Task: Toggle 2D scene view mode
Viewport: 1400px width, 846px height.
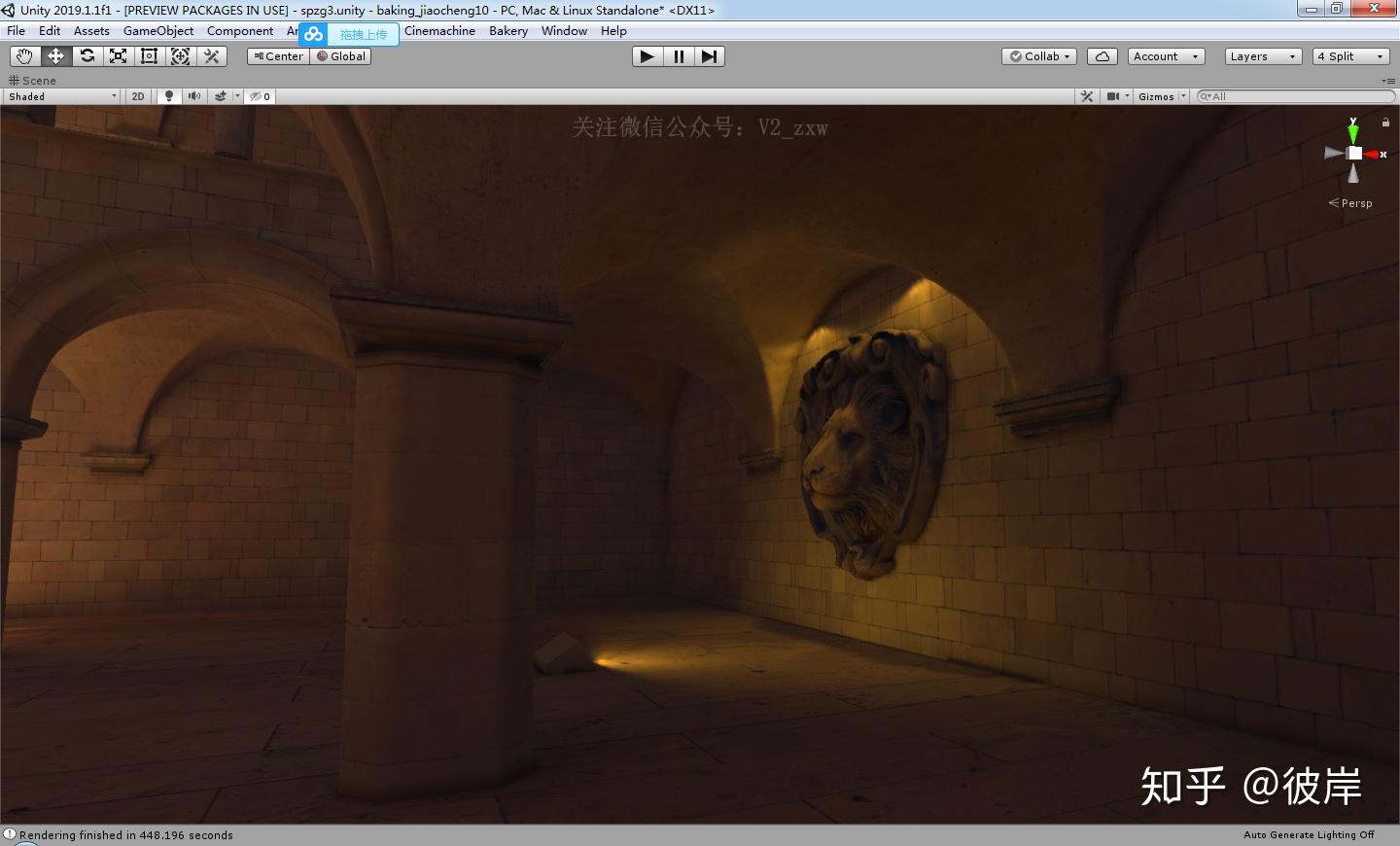Action: (x=138, y=96)
